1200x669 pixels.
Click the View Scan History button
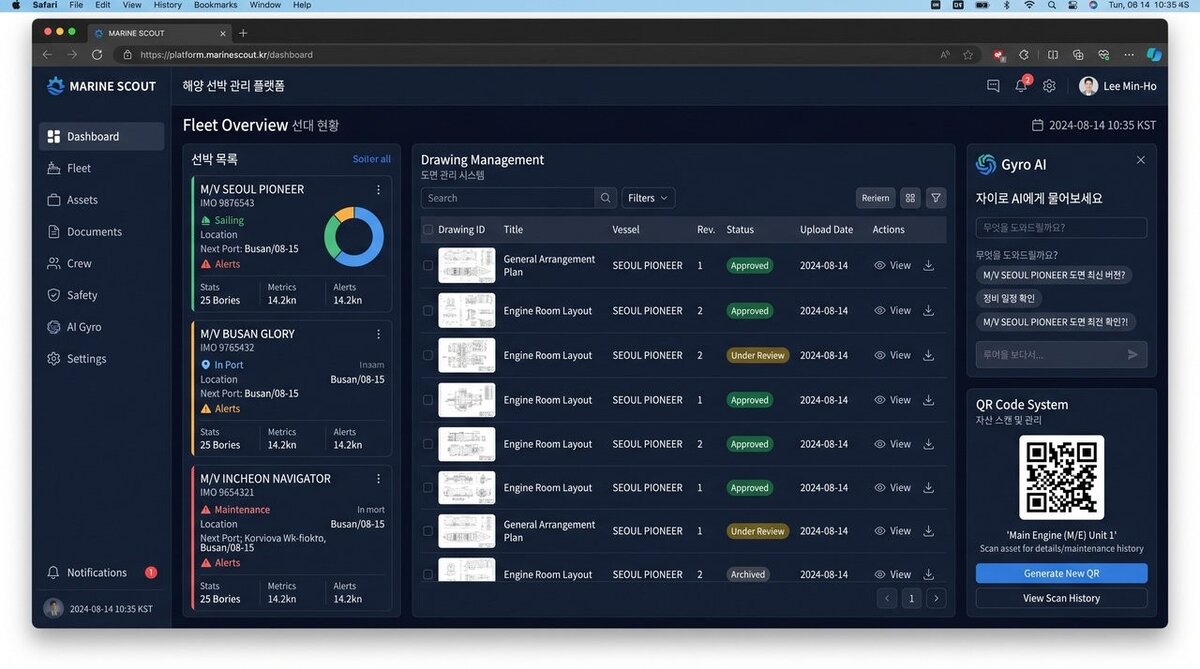(1061, 598)
